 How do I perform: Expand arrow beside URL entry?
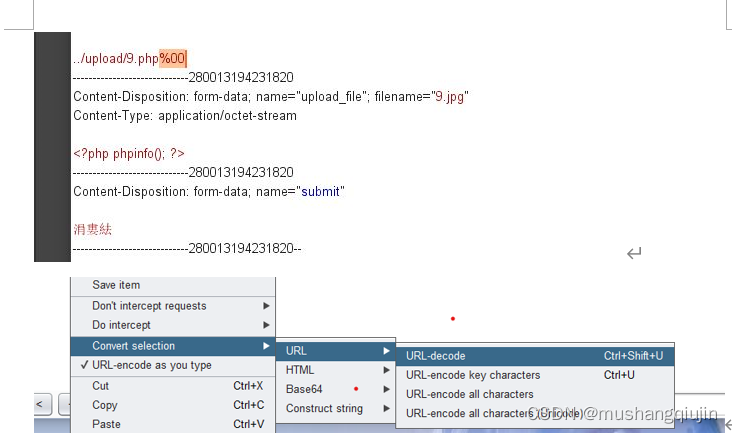pos(387,351)
